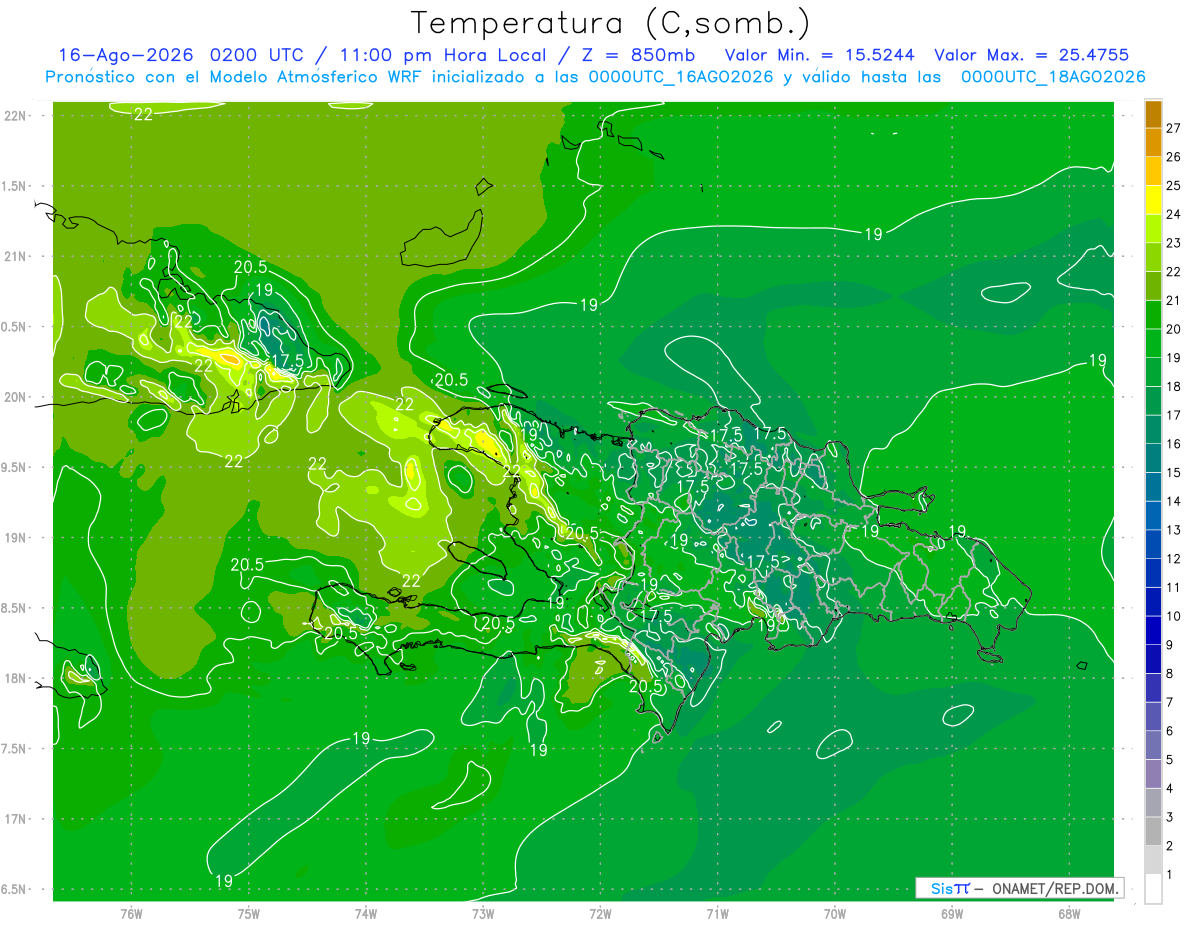Click the '72W' longitude axis label
1200x927 pixels.
click(x=600, y=913)
